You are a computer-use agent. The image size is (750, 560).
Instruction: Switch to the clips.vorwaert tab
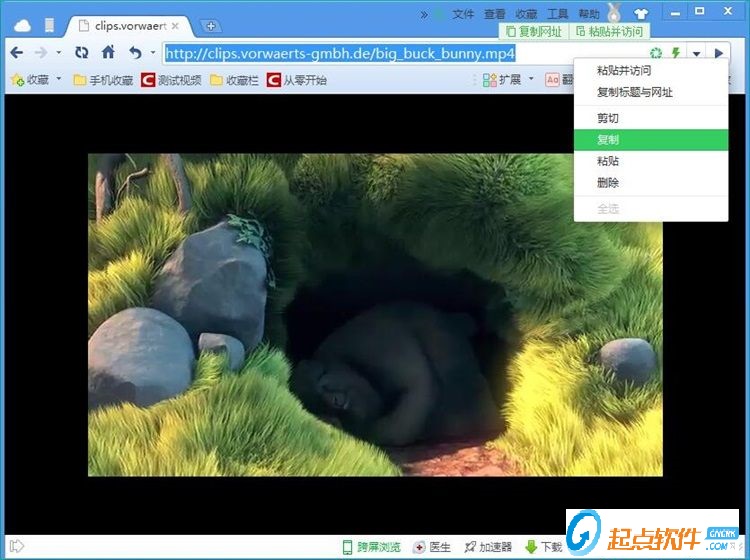point(129,26)
